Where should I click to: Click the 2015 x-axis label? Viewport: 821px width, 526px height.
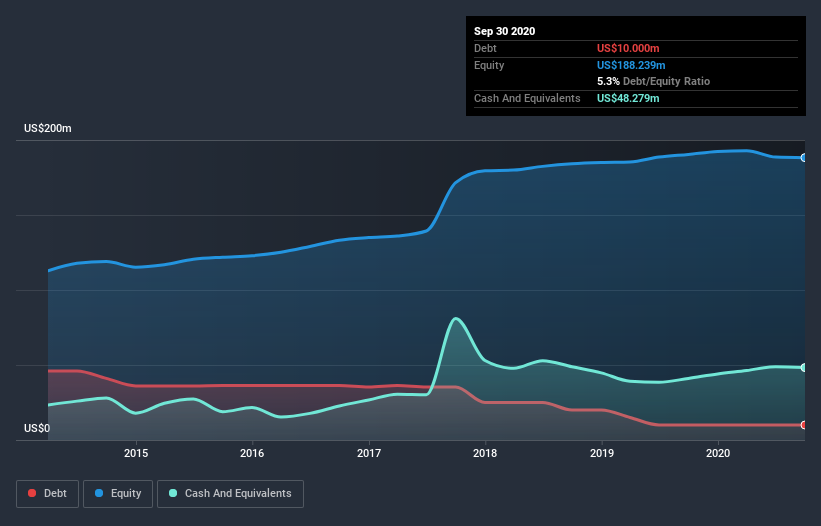(x=136, y=453)
